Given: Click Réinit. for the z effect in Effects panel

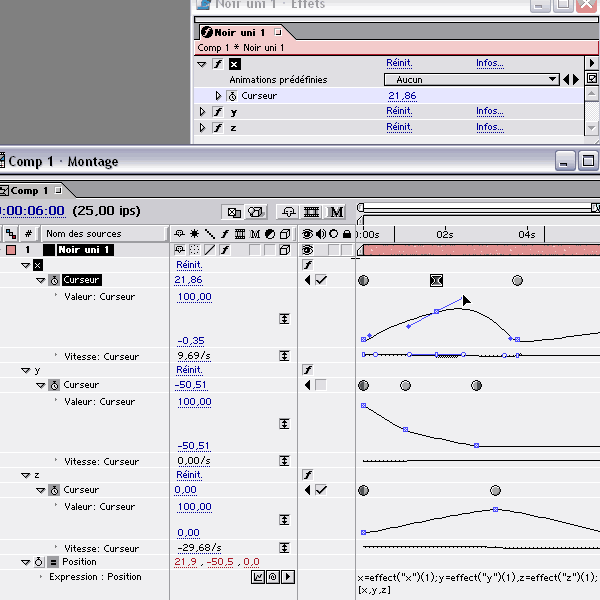Looking at the screenshot, I should [399, 127].
